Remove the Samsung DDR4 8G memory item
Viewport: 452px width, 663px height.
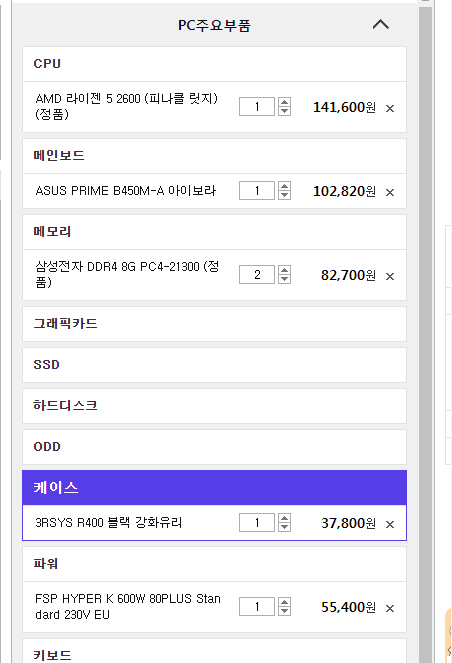point(390,277)
